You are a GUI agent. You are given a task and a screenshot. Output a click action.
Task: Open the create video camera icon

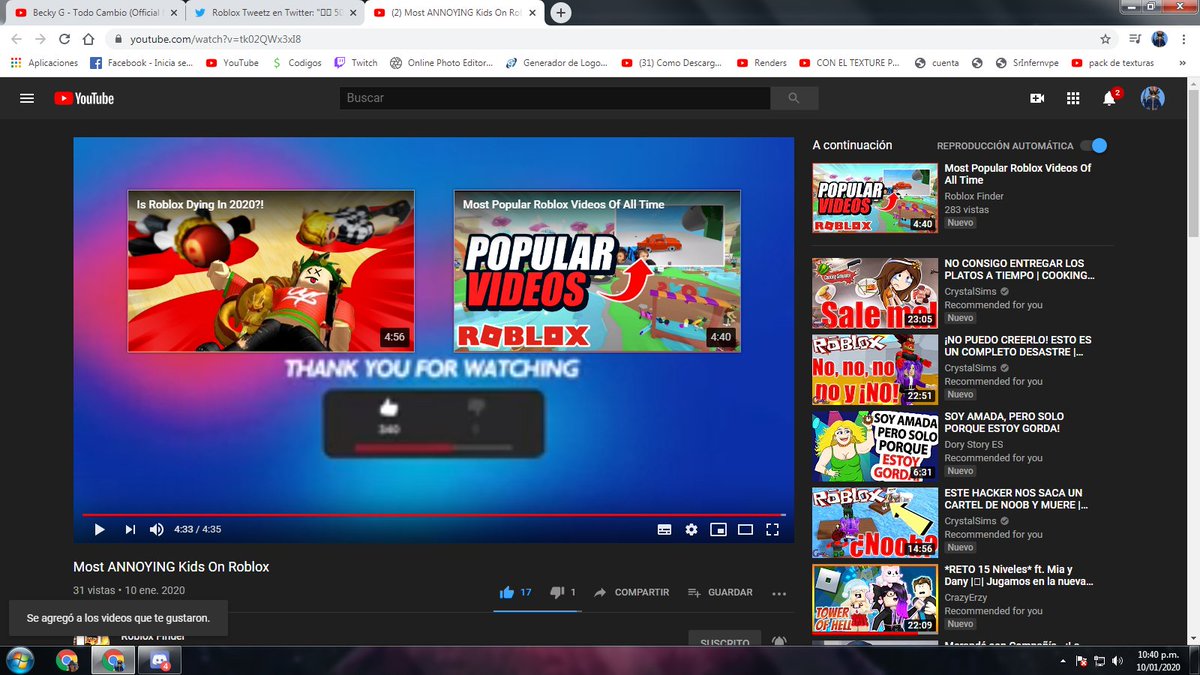coord(1037,98)
